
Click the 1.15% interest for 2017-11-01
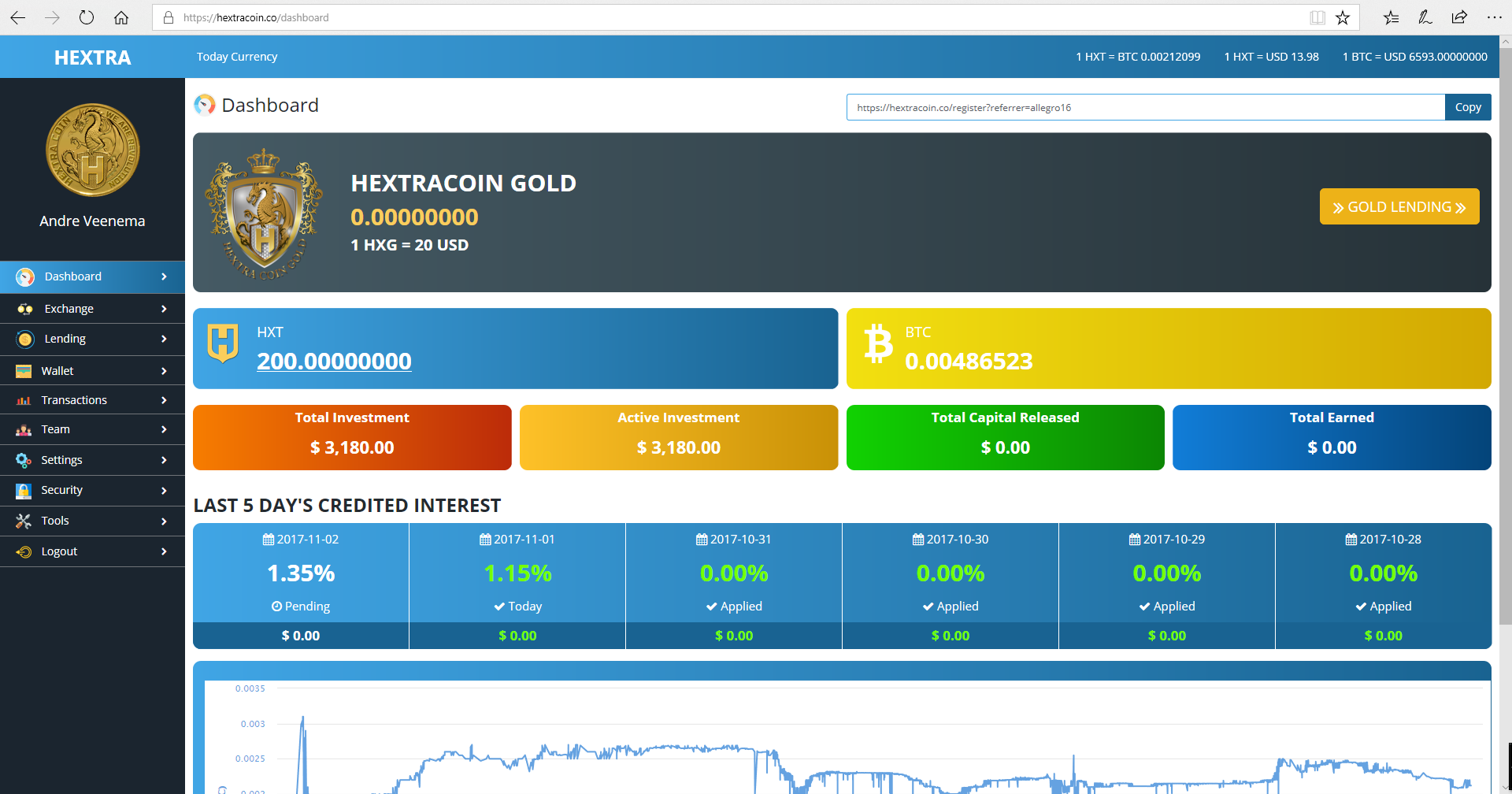(517, 573)
